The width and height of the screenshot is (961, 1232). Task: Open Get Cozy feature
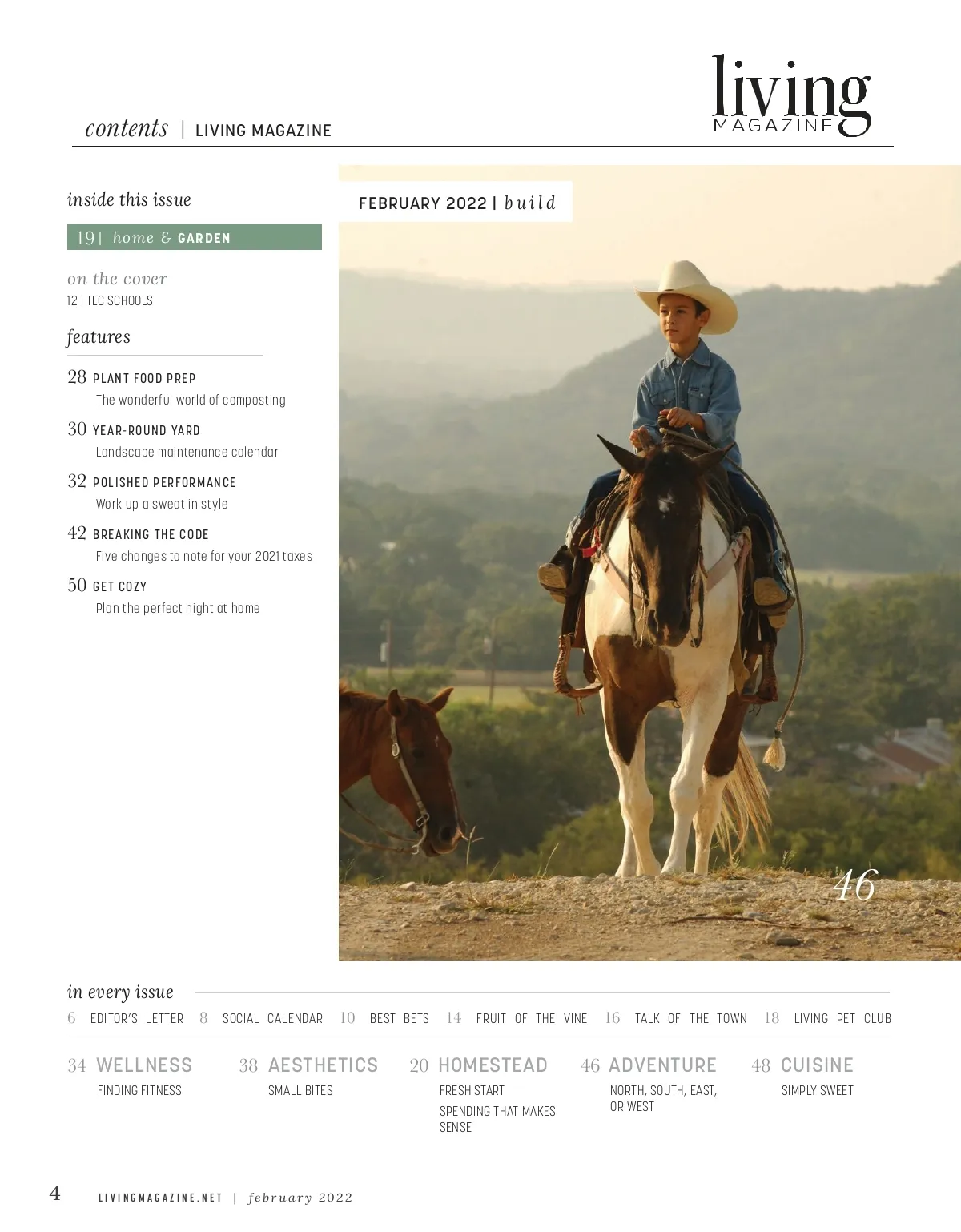[x=119, y=586]
